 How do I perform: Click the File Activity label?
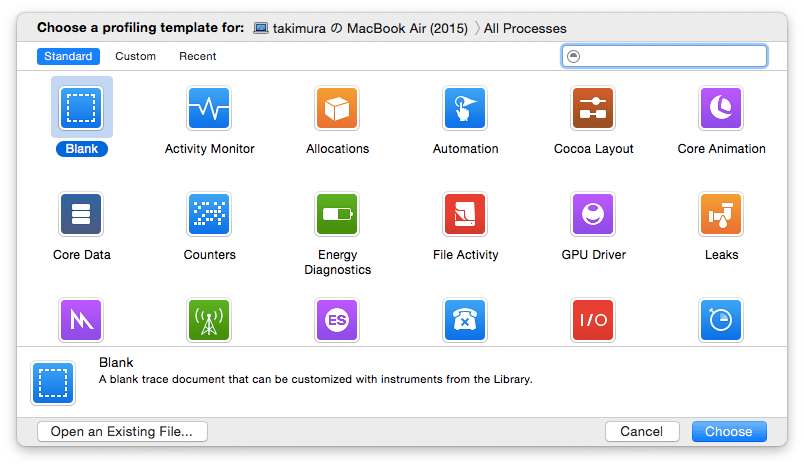(x=466, y=255)
